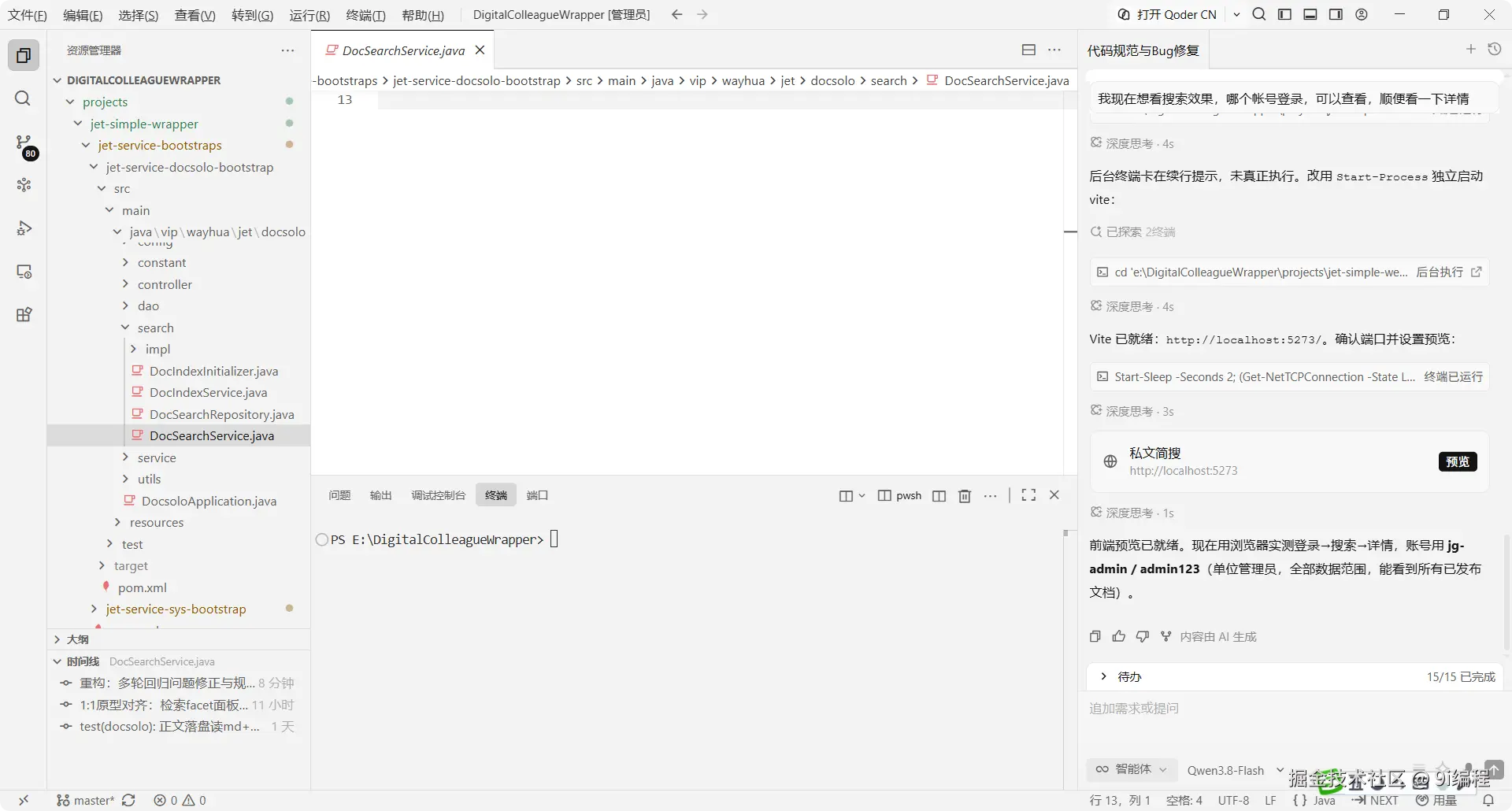Collapse the search folder in tree

click(x=125, y=328)
